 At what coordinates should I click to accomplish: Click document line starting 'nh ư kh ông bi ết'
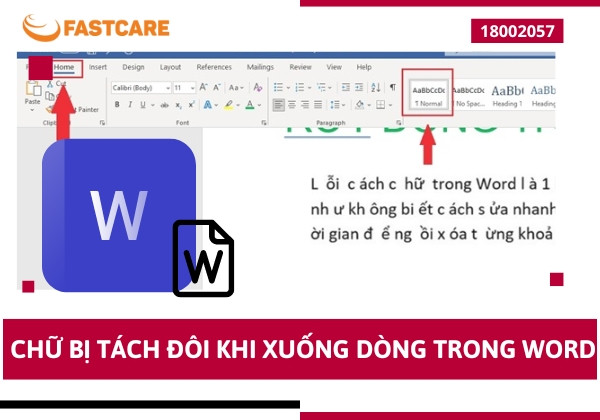[432, 210]
